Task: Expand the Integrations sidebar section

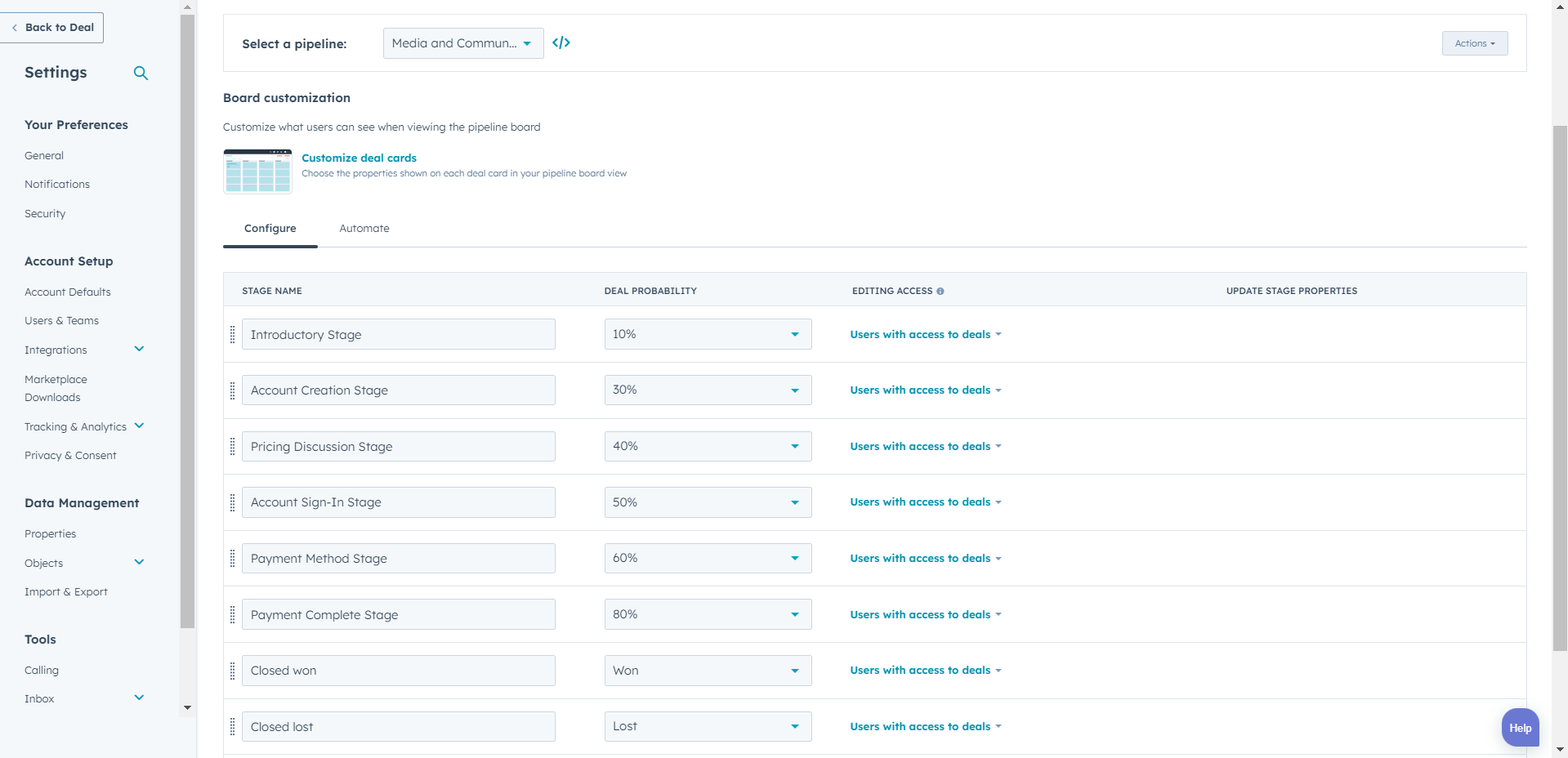Action: click(x=139, y=350)
